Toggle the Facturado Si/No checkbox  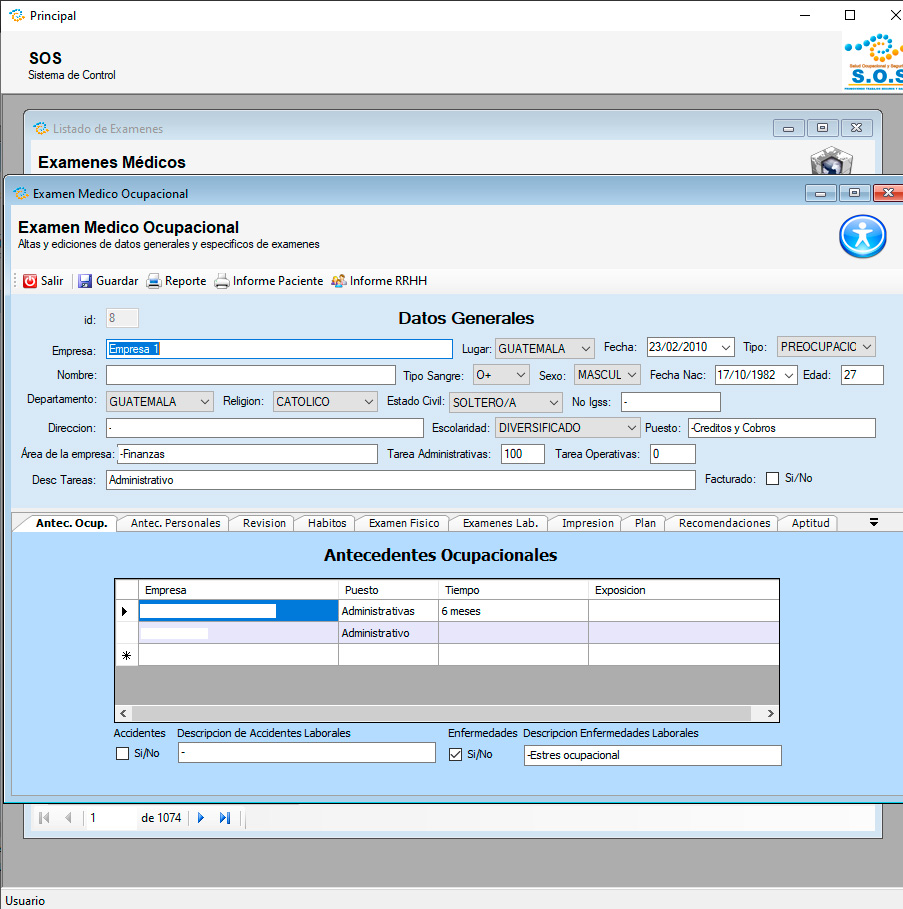(x=772, y=479)
